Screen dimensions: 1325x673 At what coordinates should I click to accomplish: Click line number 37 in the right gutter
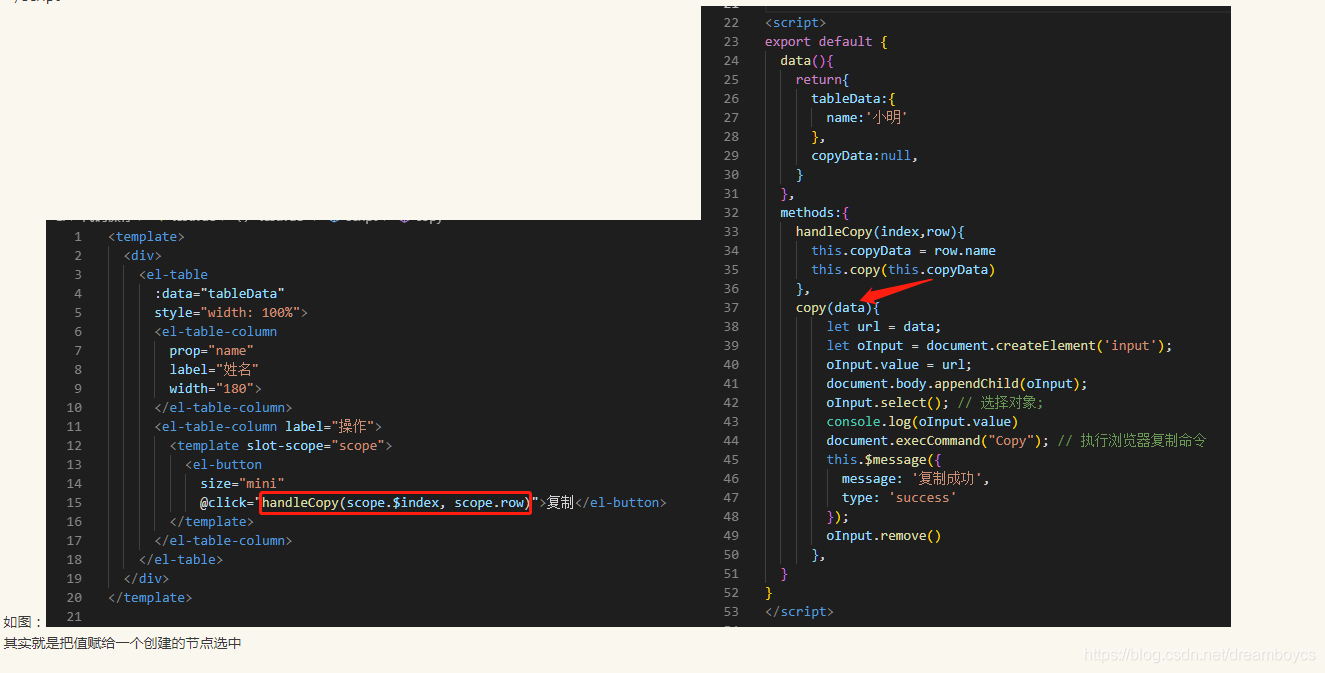pyautogui.click(x=731, y=308)
